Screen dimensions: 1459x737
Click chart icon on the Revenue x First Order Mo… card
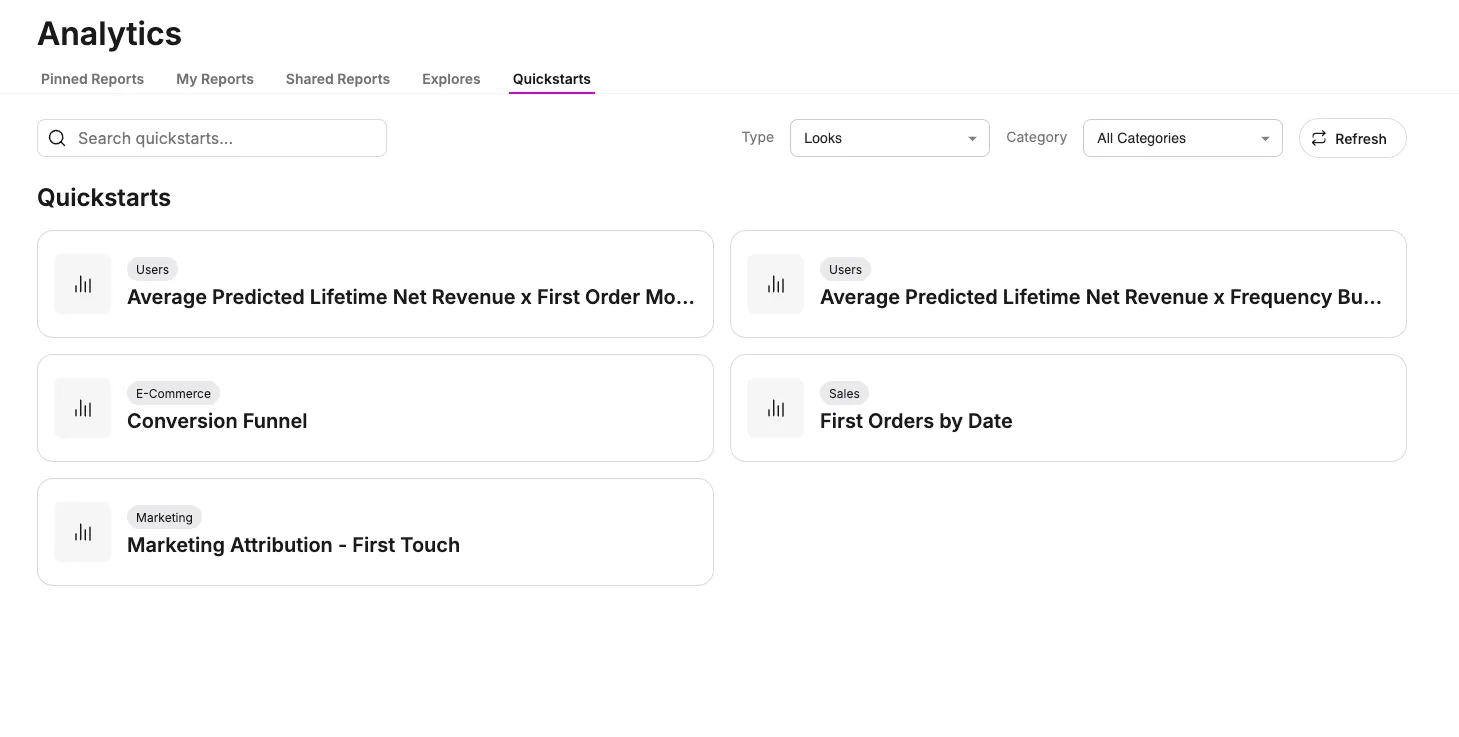click(x=83, y=284)
